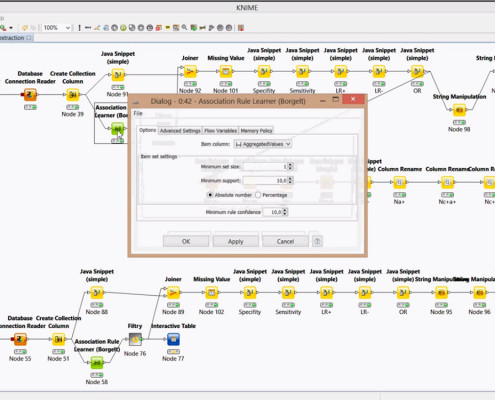Select the Missing Value node Node 101
The image size is (495, 400).
click(x=226, y=71)
